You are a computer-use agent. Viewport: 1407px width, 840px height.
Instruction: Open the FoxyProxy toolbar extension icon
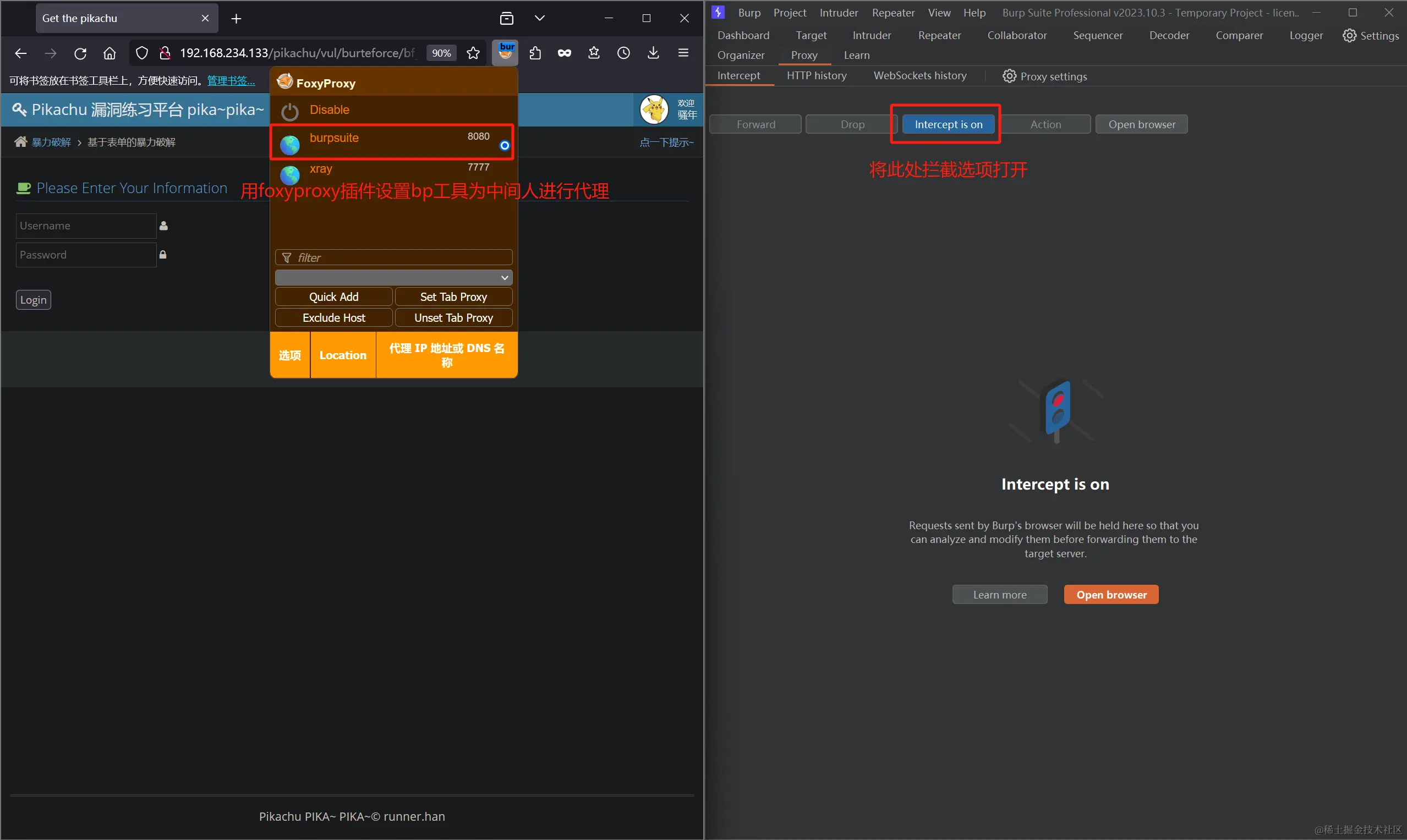pos(505,53)
